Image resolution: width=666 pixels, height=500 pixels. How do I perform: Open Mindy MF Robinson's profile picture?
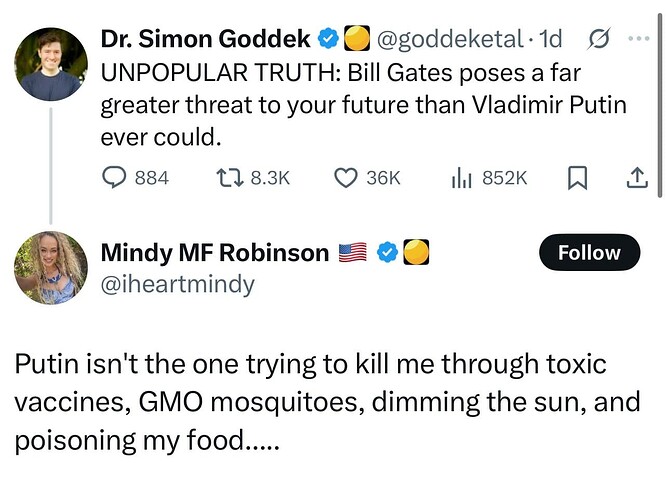click(51, 268)
